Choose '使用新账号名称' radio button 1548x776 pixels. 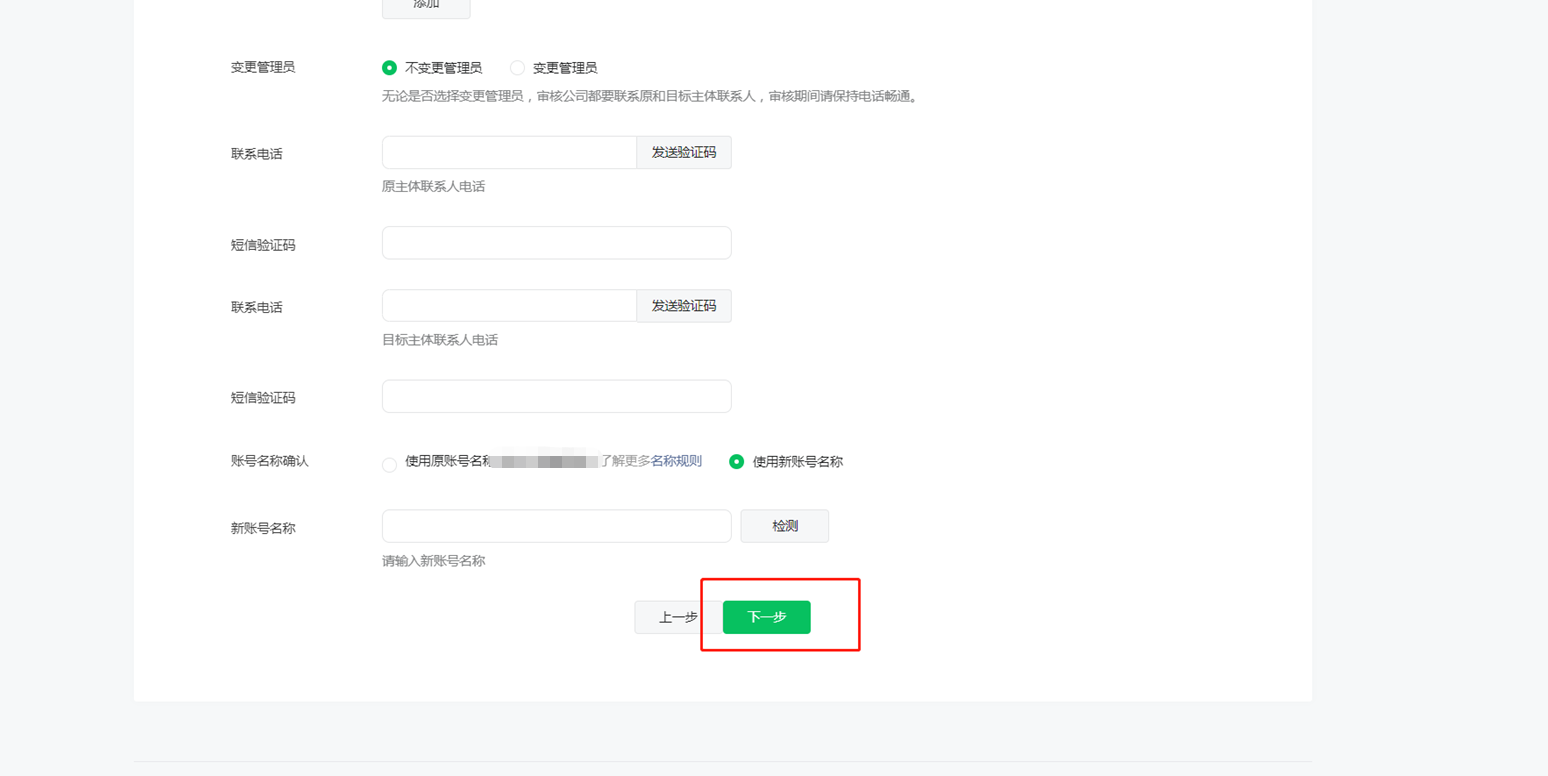(737, 462)
